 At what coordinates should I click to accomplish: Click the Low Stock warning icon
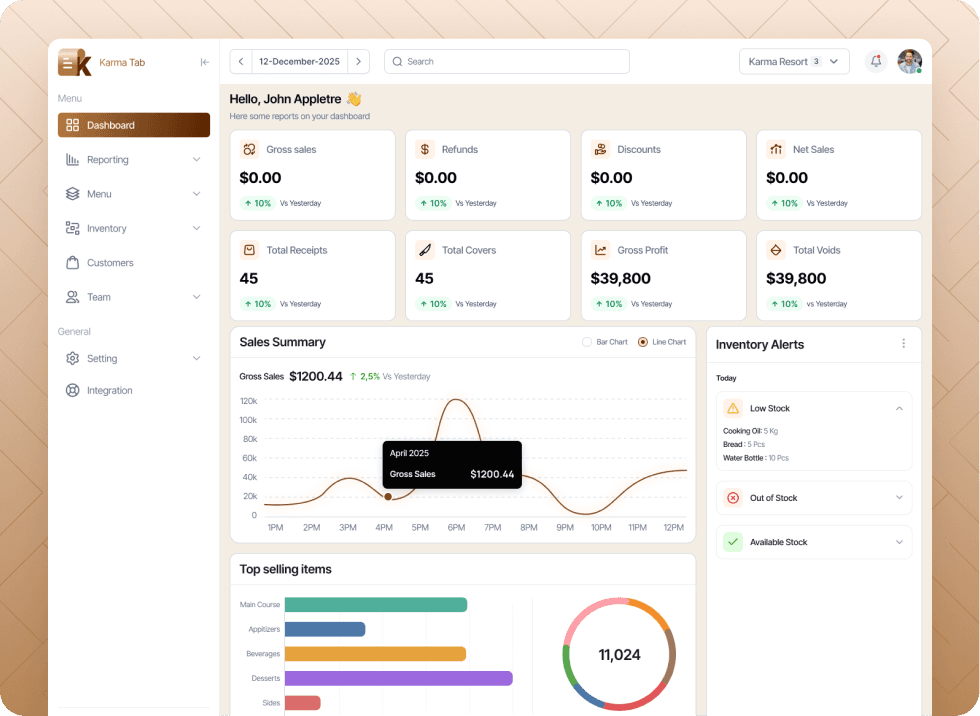click(x=733, y=408)
